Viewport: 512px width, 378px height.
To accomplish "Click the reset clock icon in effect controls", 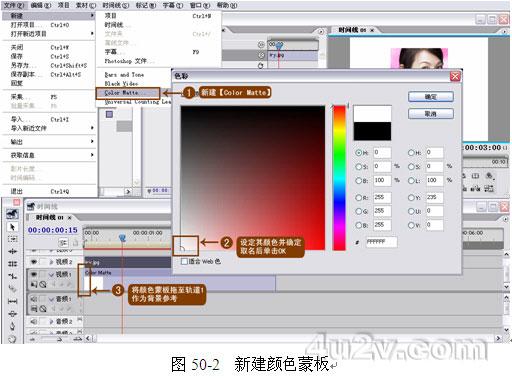I will [260, 66].
